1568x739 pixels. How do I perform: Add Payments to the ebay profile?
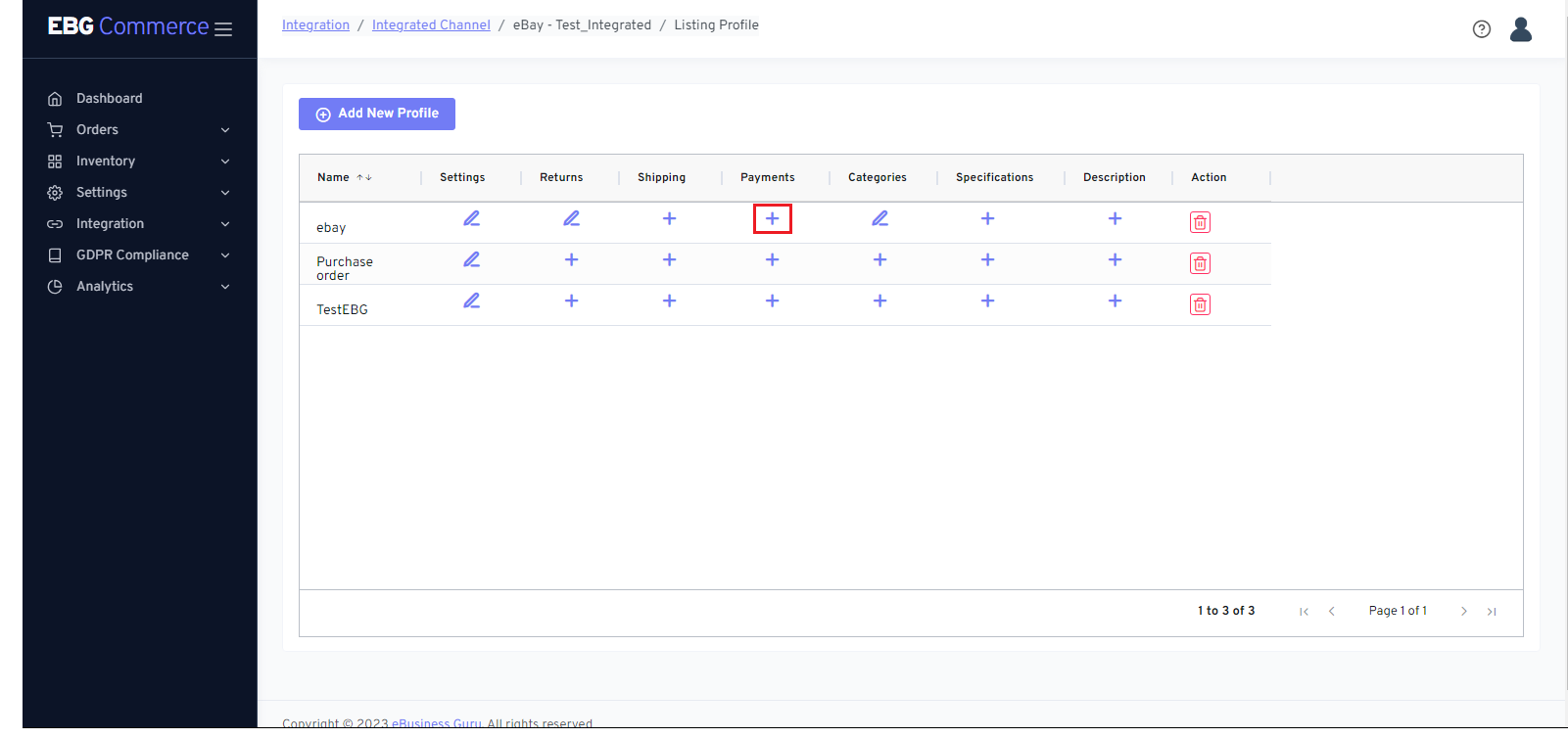tap(772, 218)
